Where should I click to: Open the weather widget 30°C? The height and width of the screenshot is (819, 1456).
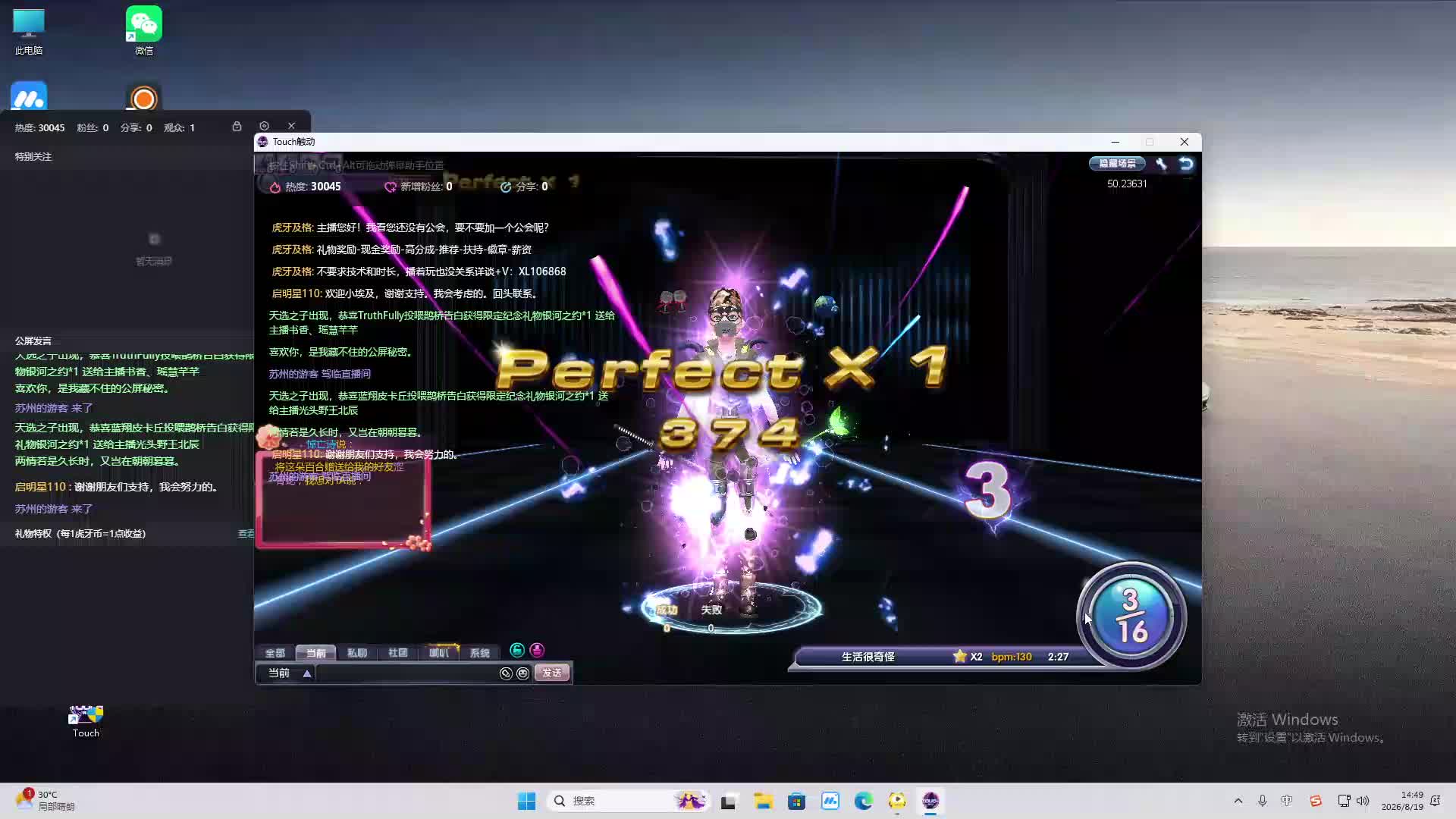pos(45,801)
